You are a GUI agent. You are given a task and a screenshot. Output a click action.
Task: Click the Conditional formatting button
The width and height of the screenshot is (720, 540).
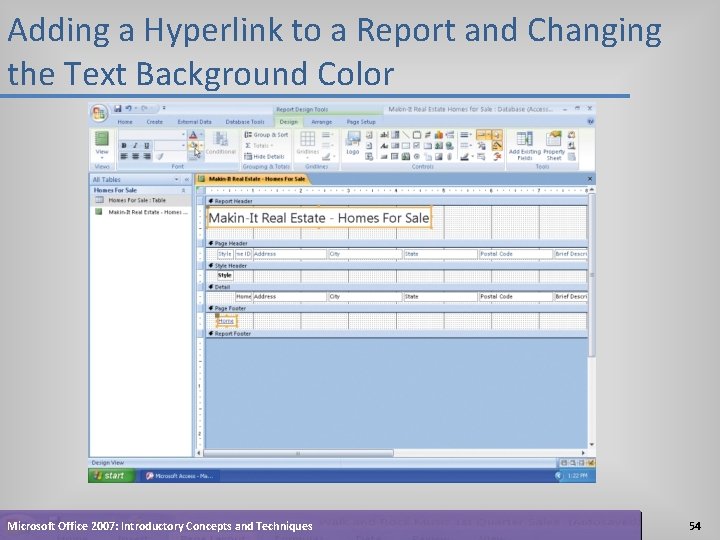220,143
